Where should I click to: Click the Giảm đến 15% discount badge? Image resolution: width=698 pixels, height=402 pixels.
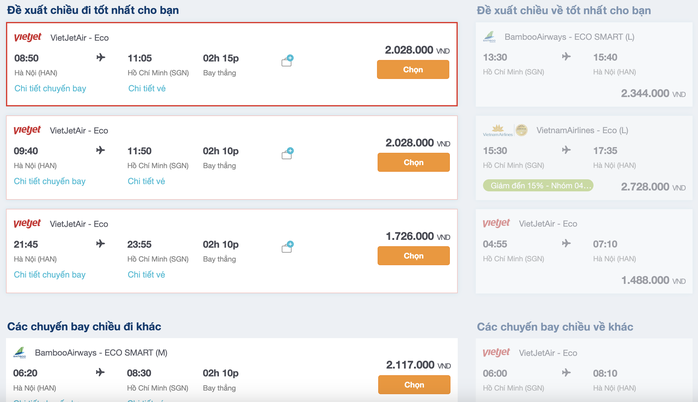tap(538, 186)
